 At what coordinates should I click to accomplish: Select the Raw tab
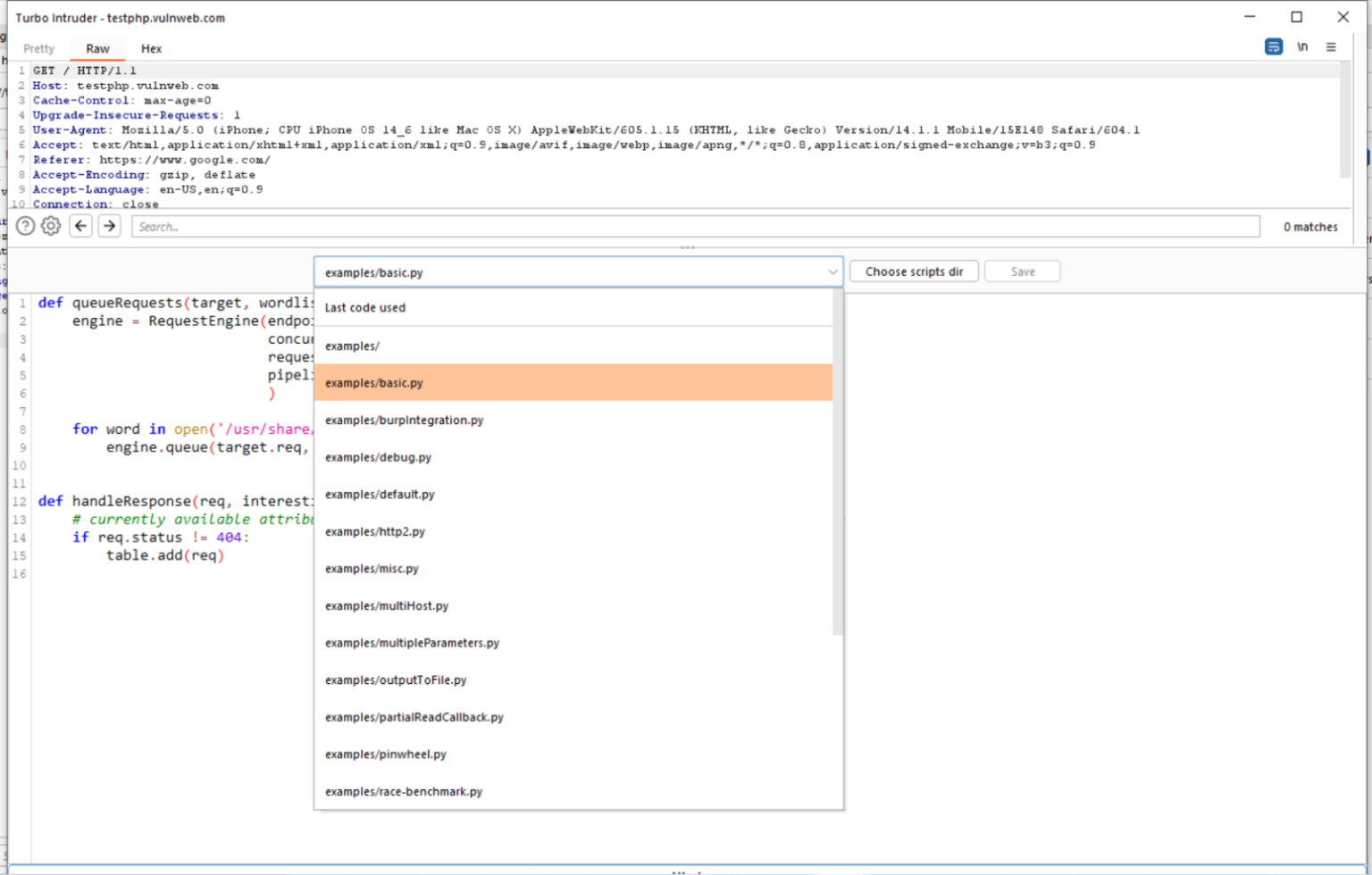(97, 49)
